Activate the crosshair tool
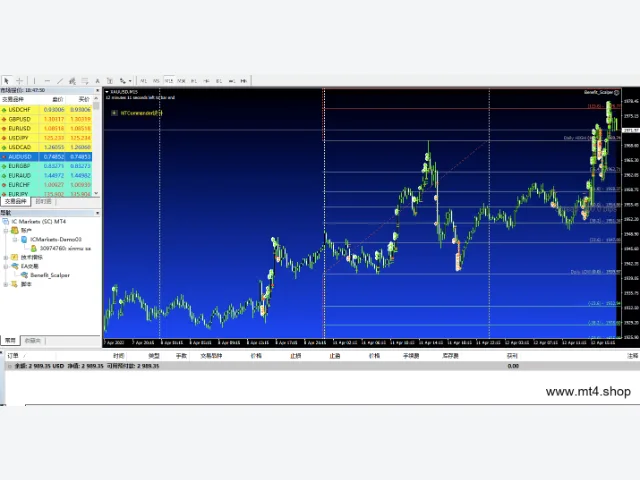 pyautogui.click(x=19, y=81)
